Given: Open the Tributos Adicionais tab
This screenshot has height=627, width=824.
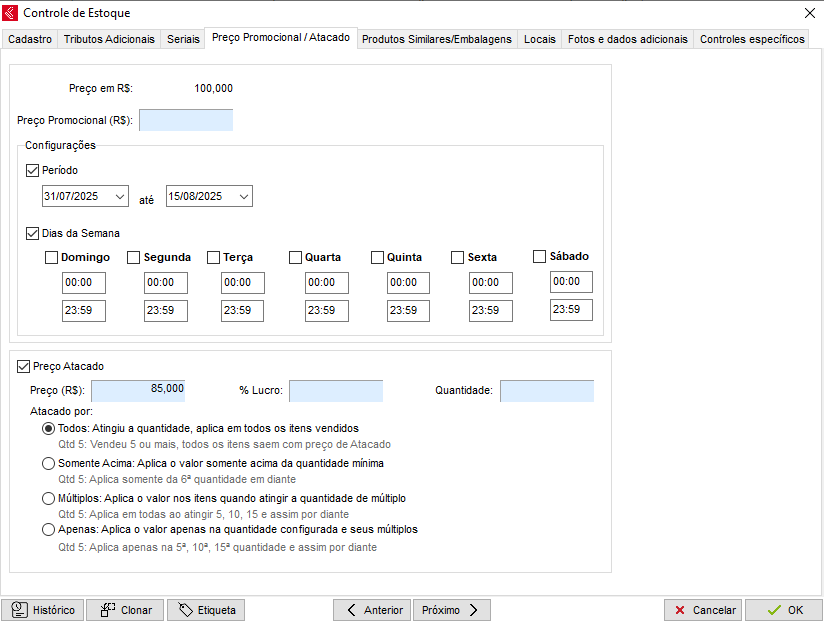Looking at the screenshot, I should pos(109,39).
